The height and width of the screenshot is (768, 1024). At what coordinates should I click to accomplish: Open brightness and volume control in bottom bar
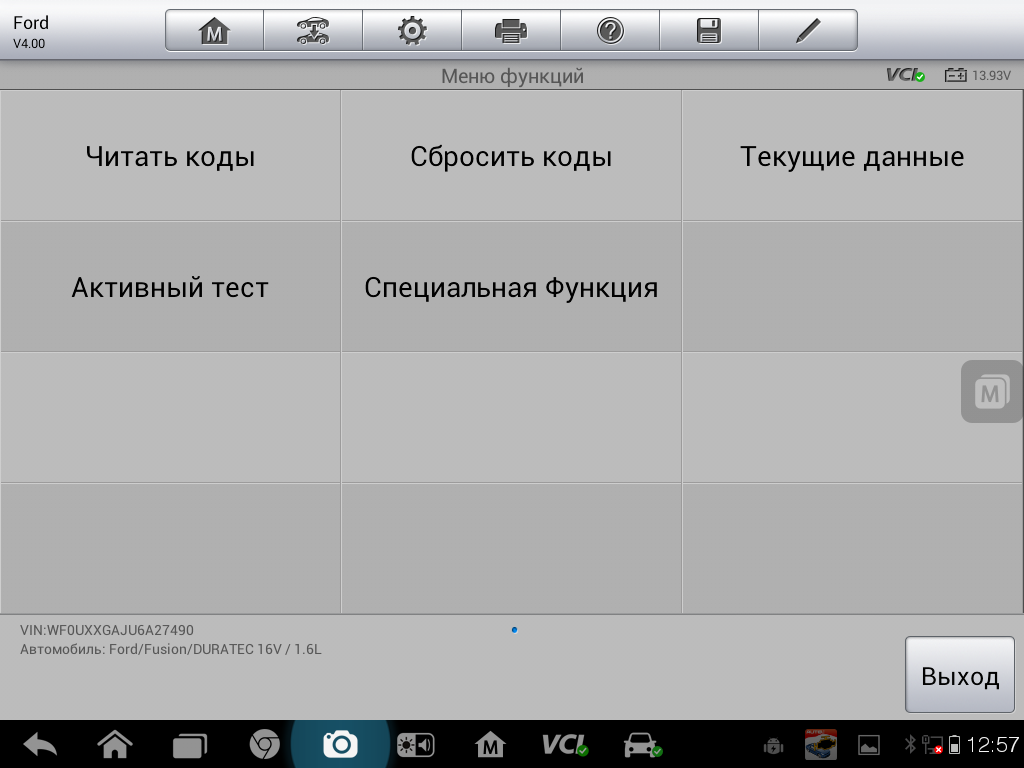[x=416, y=744]
